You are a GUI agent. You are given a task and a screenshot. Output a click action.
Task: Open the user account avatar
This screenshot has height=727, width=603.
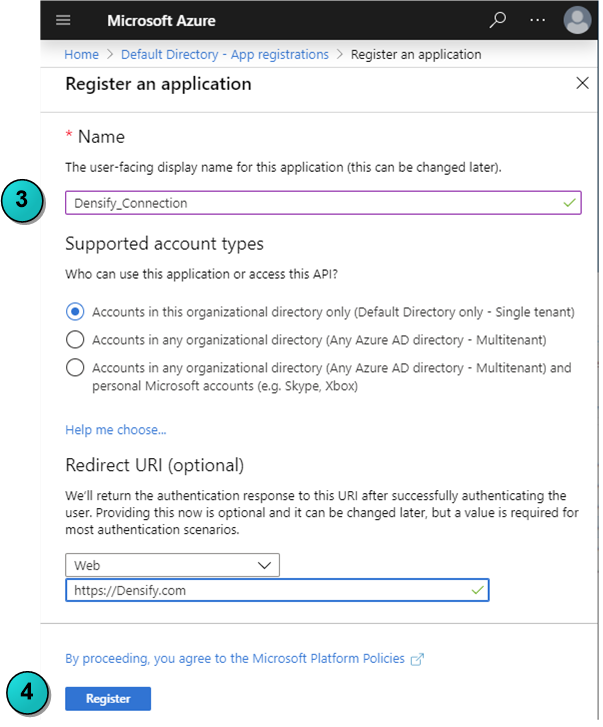click(577, 20)
